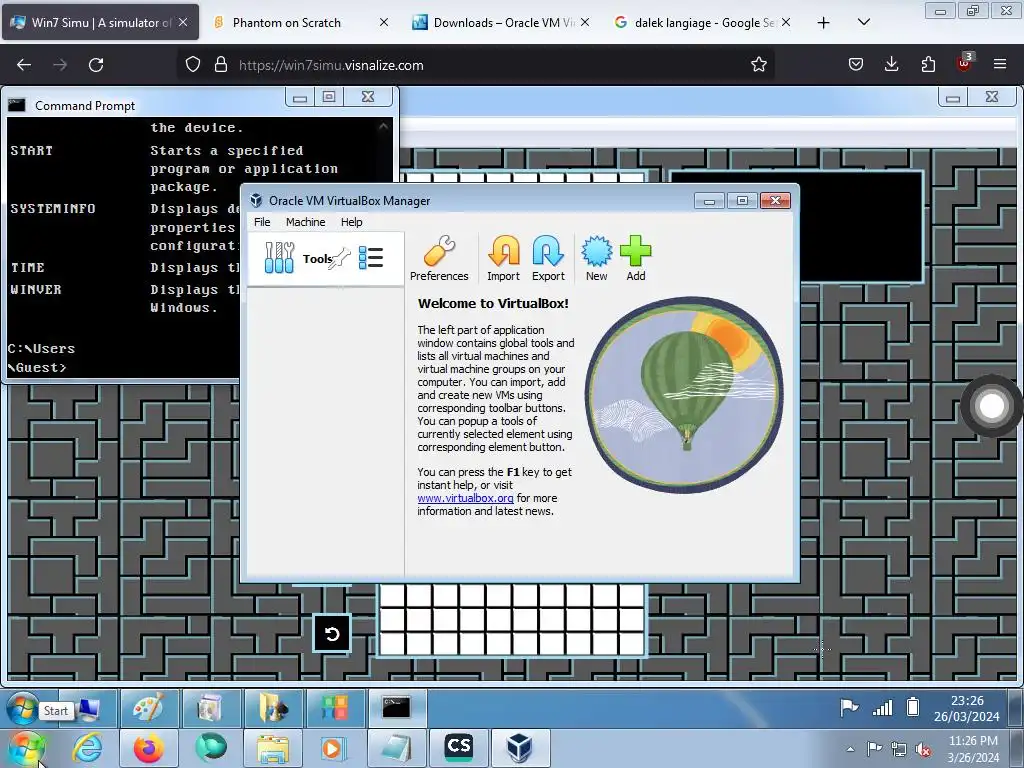The image size is (1024, 768).
Task: Click the floating round record button
Action: tap(991, 406)
